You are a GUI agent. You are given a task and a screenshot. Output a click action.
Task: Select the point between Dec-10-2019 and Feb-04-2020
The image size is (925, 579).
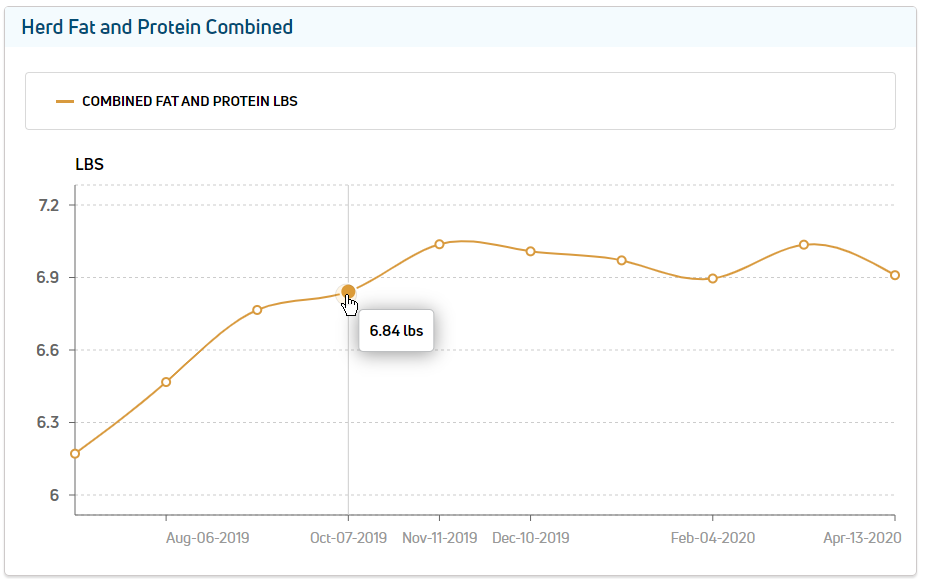(x=621, y=260)
